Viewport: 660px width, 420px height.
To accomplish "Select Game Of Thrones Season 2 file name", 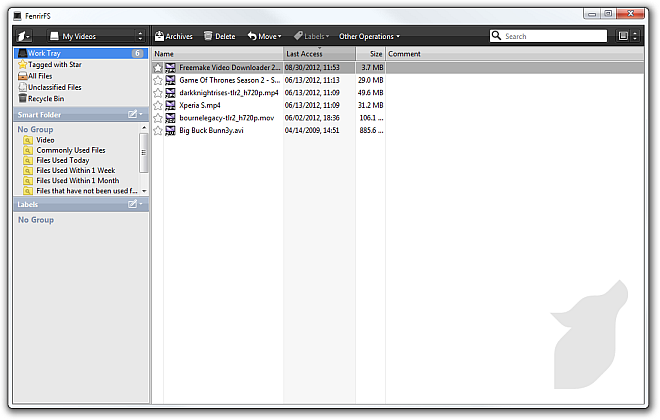I will coord(229,80).
